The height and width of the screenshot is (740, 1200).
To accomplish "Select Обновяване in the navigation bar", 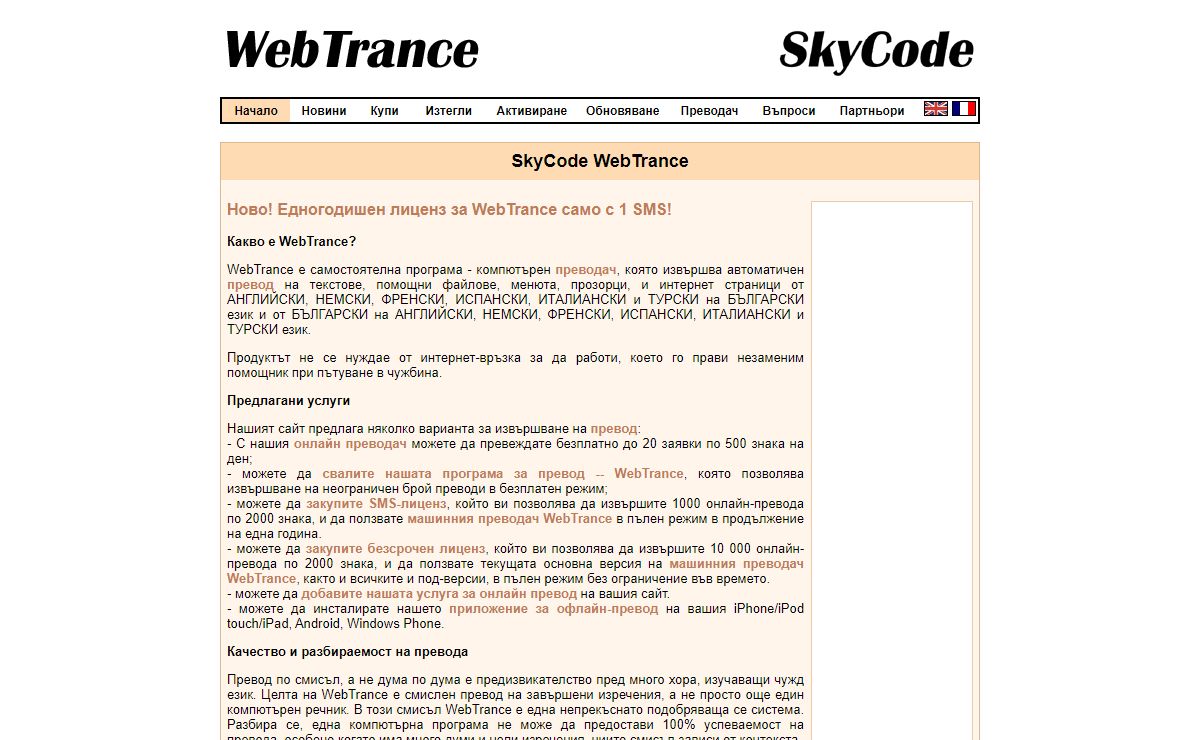I will pyautogui.click(x=622, y=111).
